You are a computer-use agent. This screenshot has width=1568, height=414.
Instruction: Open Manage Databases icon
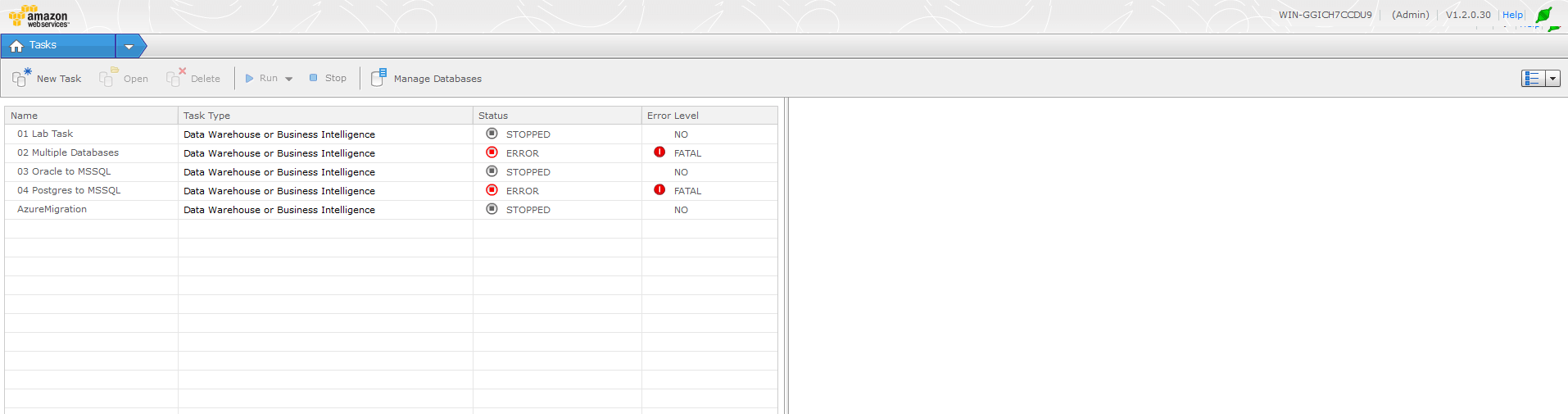click(378, 78)
